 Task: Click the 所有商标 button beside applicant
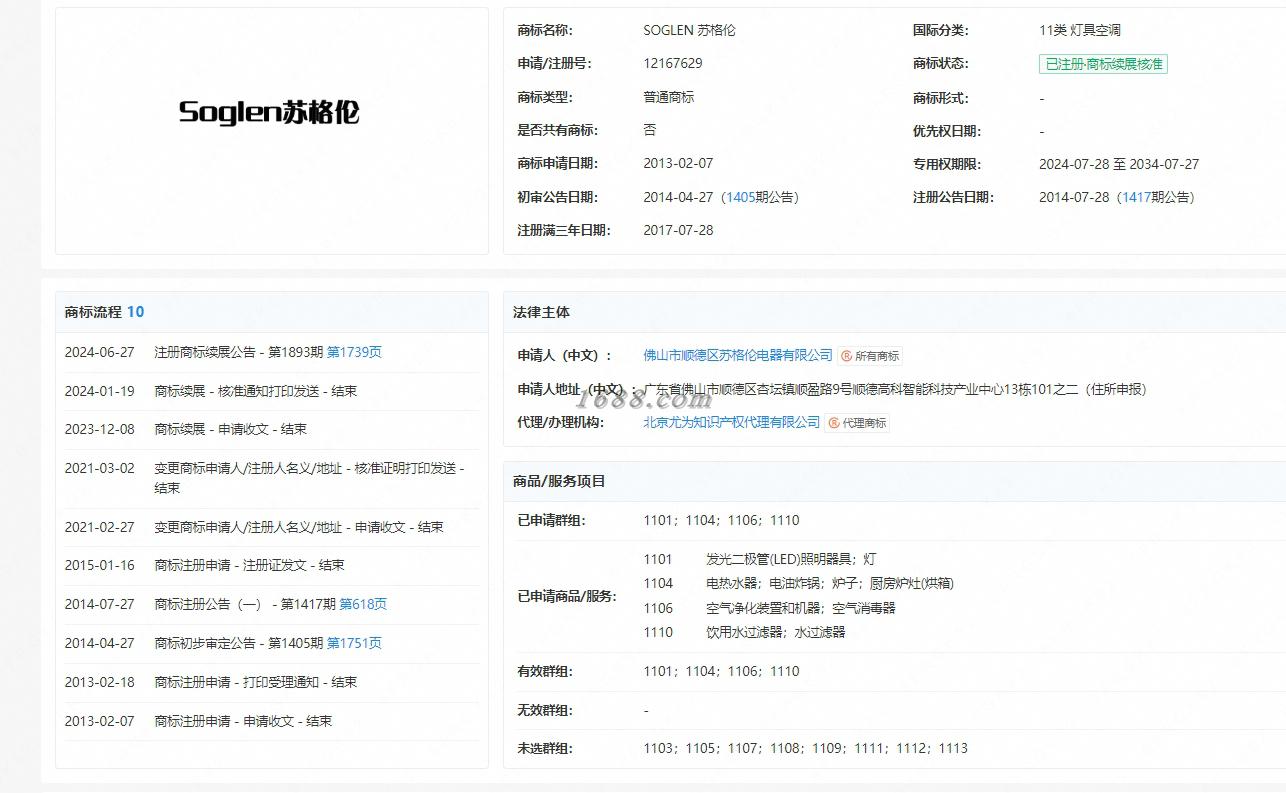coord(870,356)
